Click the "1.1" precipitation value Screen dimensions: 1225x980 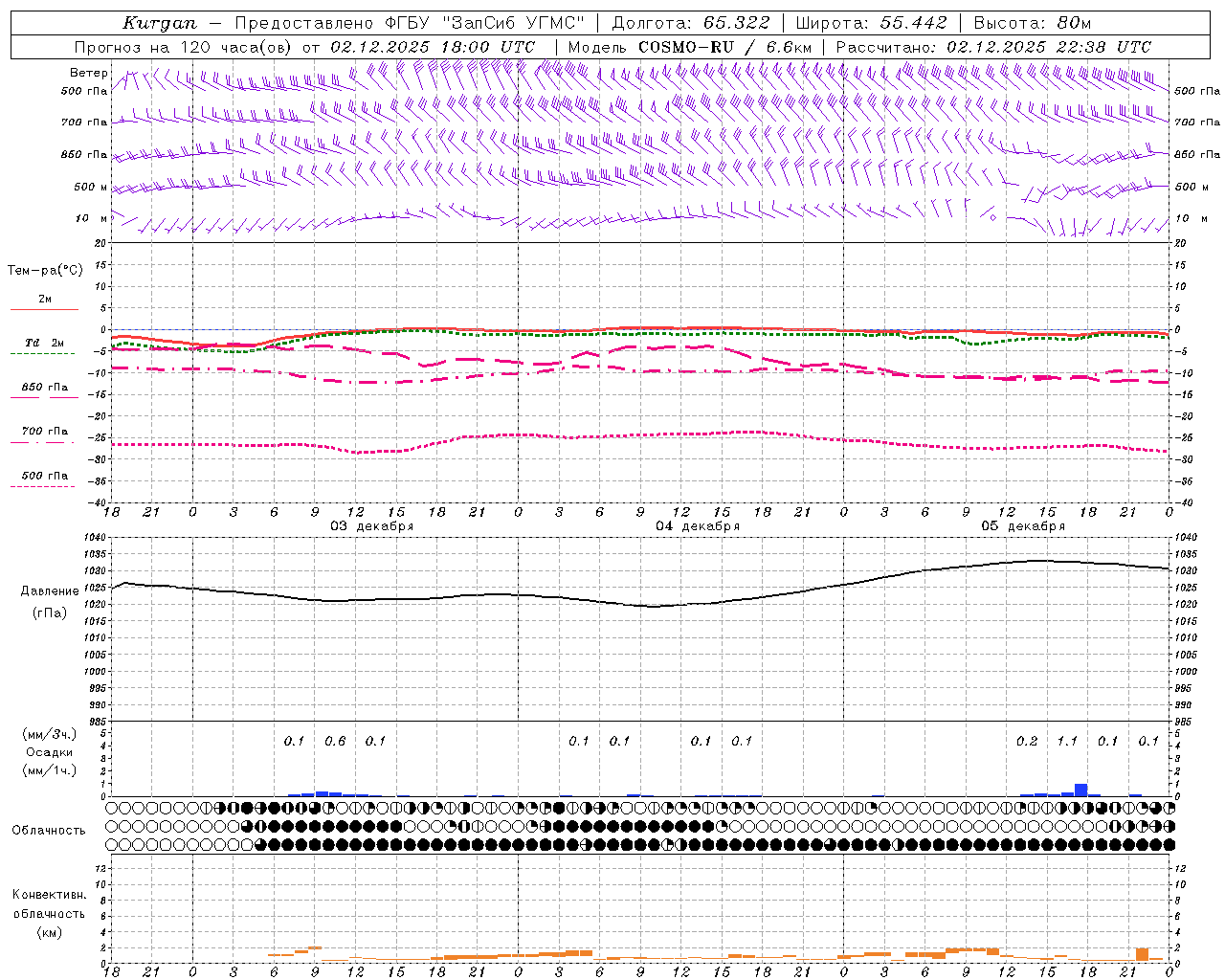pos(1067,741)
